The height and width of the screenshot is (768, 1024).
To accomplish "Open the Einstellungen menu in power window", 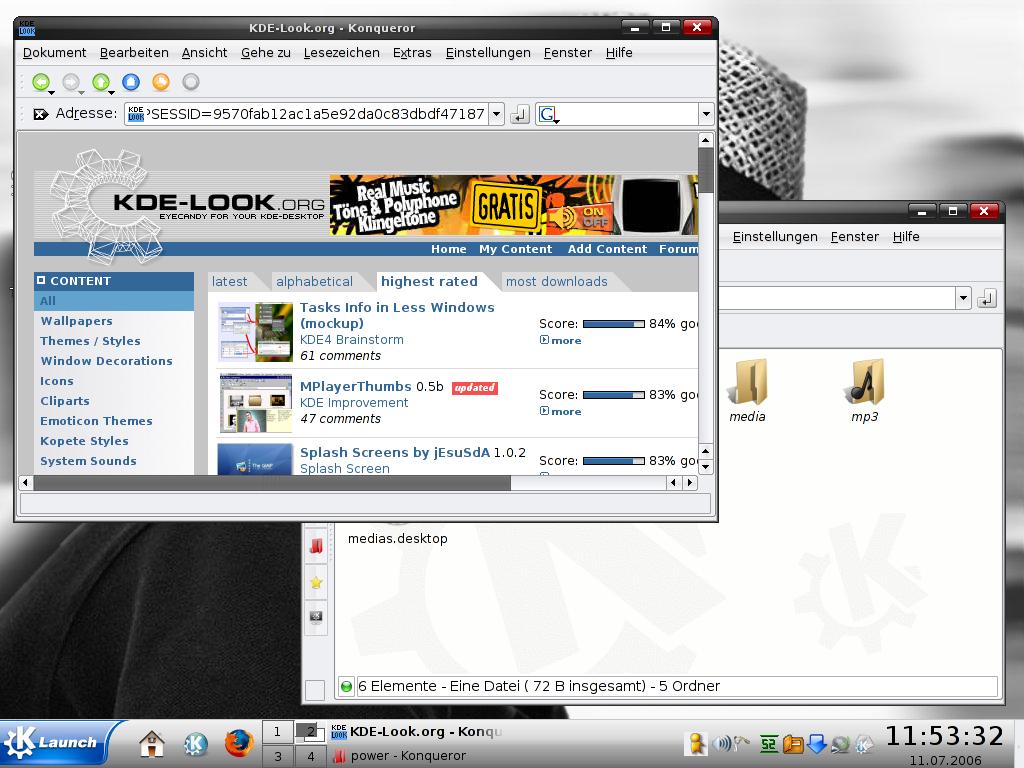I will (775, 237).
